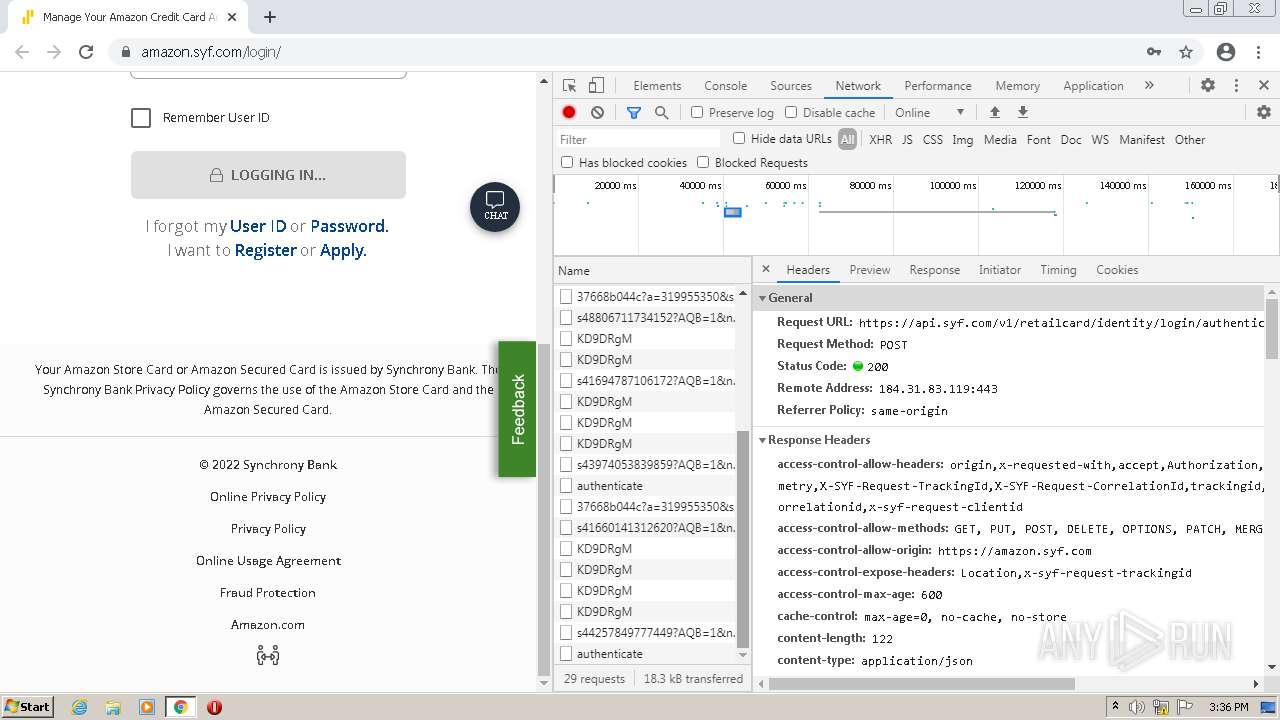
Task: Click the Amazon.com footer link
Action: (x=268, y=625)
